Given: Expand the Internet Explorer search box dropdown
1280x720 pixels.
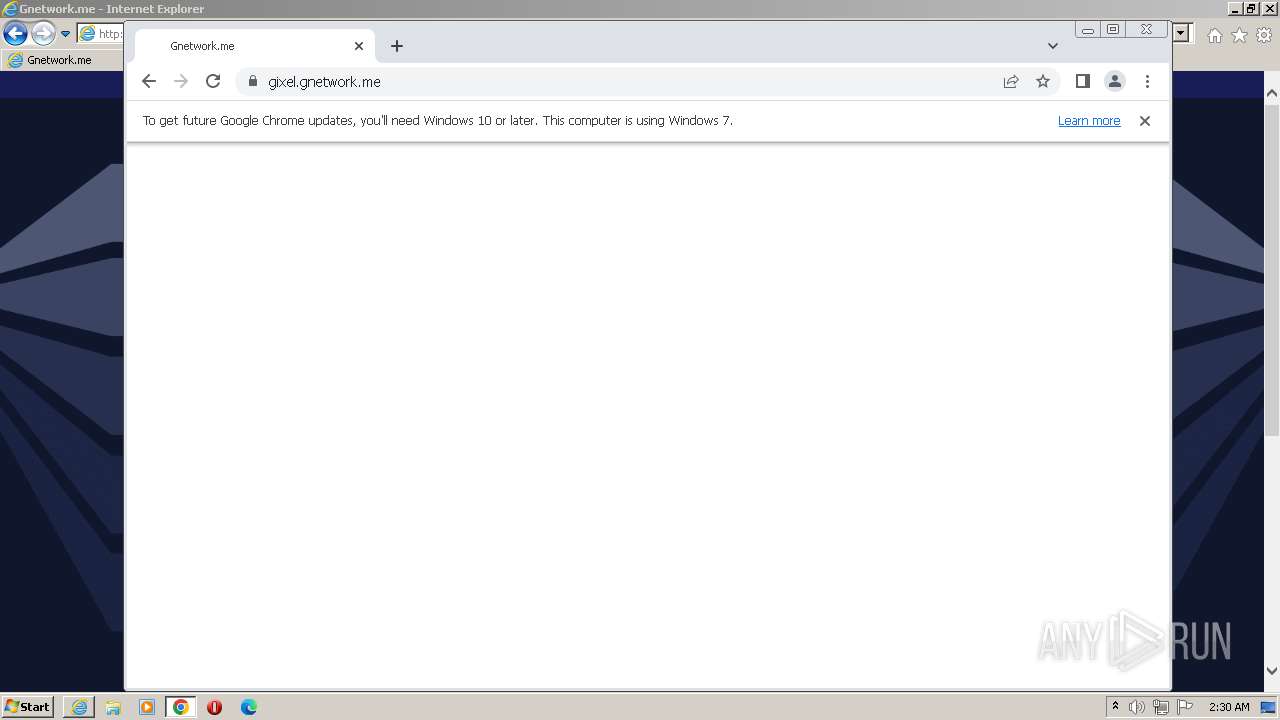Looking at the screenshot, I should 1182,33.
